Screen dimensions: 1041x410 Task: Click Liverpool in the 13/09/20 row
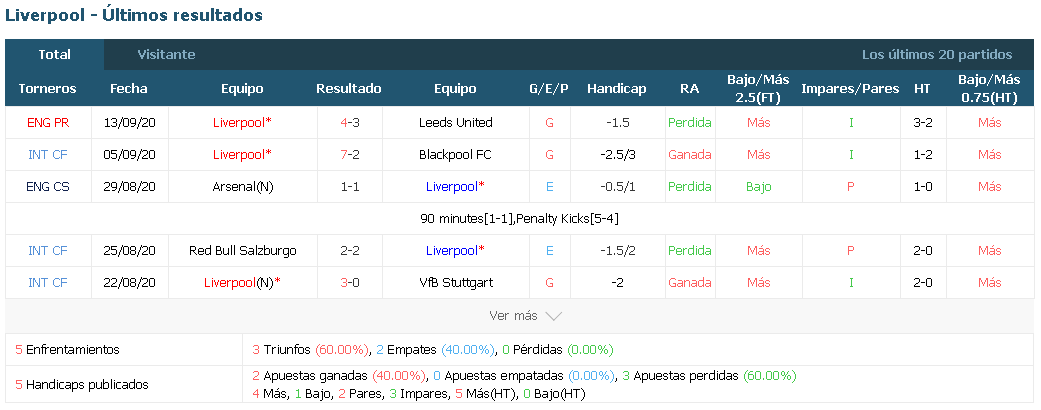coord(242,123)
